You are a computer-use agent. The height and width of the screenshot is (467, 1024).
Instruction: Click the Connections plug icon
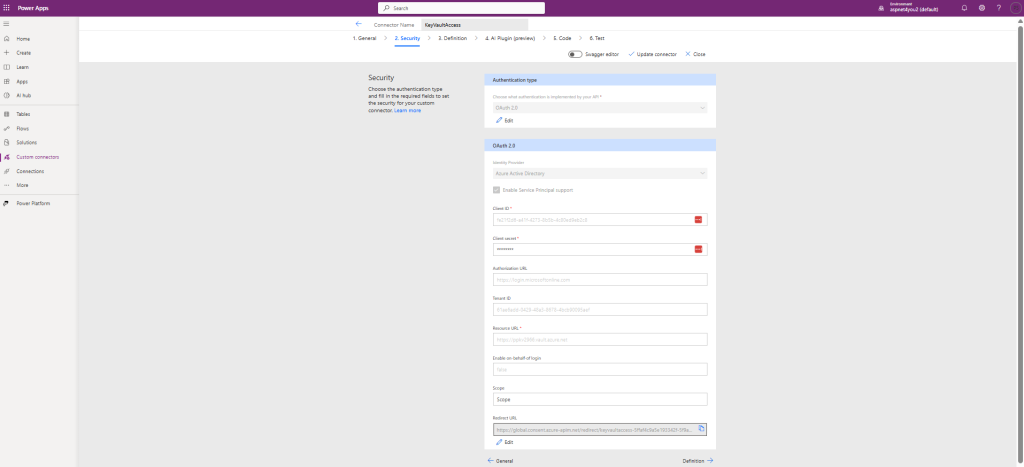(7, 171)
